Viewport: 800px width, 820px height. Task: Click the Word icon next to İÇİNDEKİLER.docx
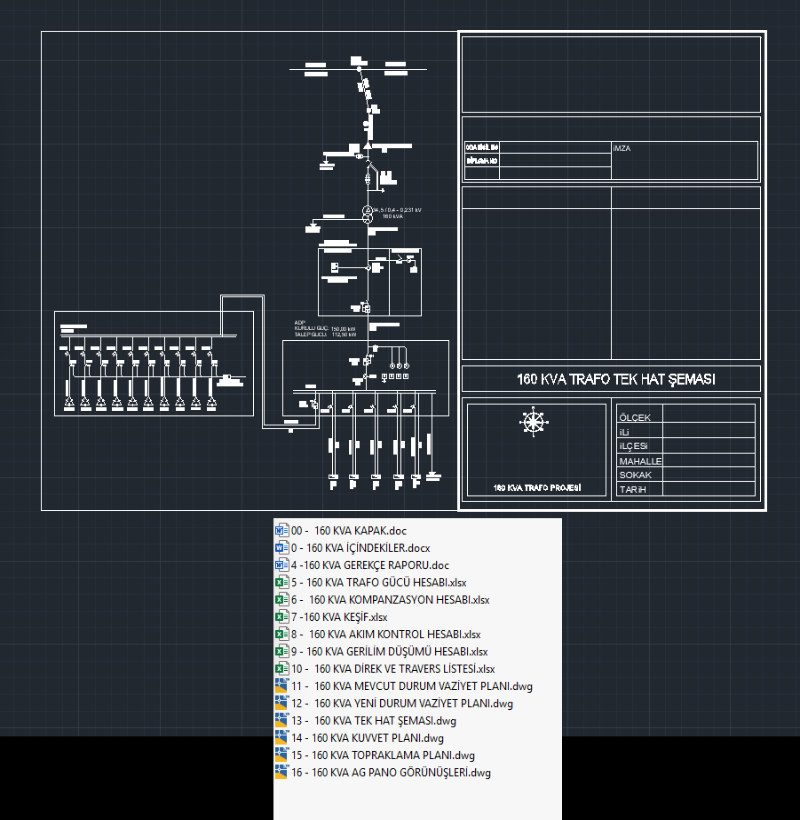pyautogui.click(x=281, y=548)
